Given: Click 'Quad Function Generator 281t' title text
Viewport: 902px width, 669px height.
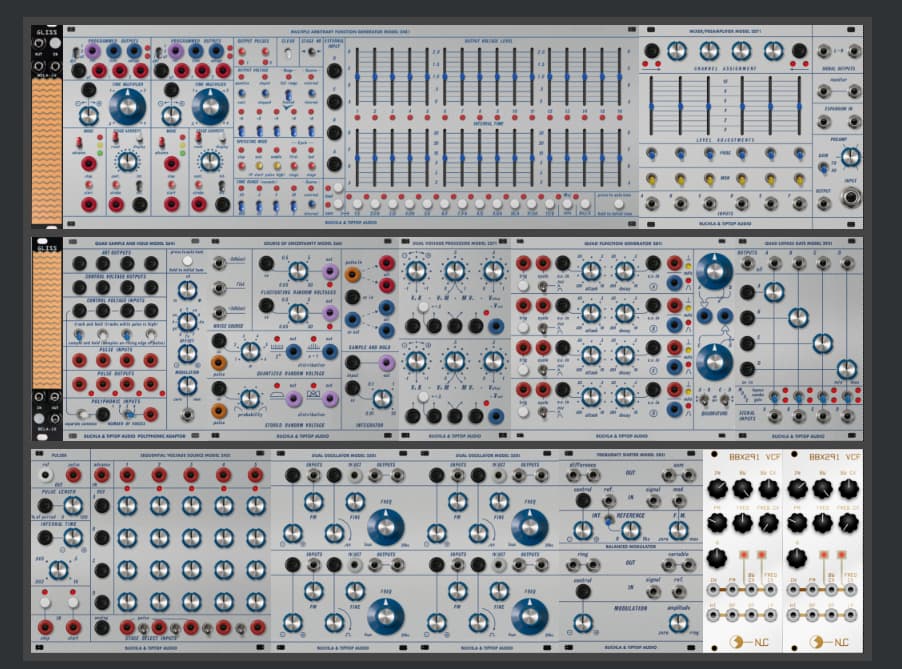Looking at the screenshot, I should [622, 243].
